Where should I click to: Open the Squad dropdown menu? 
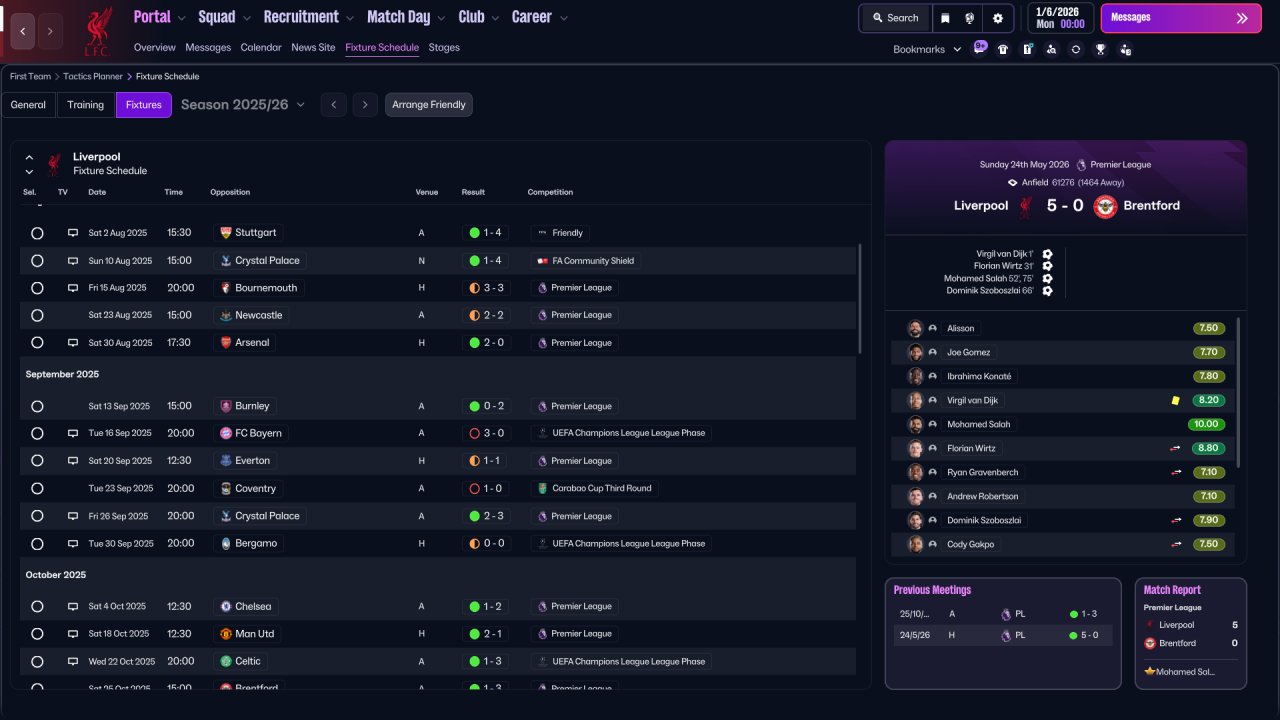(224, 17)
